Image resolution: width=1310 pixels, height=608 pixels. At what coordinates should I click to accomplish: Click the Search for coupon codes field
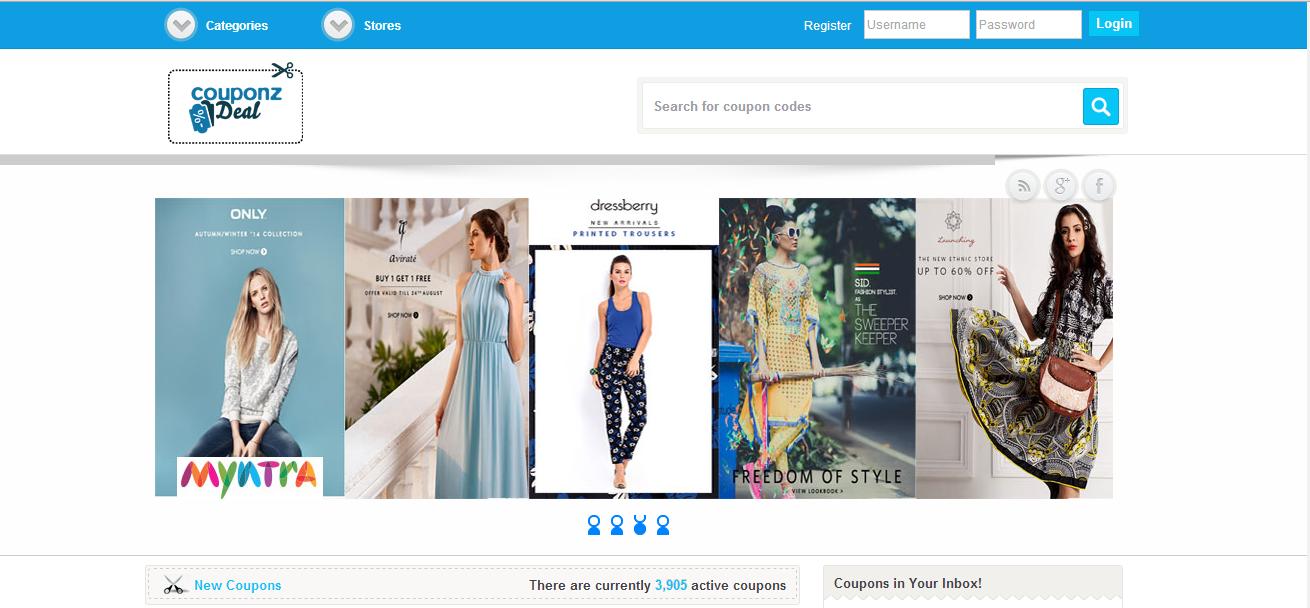coord(862,106)
